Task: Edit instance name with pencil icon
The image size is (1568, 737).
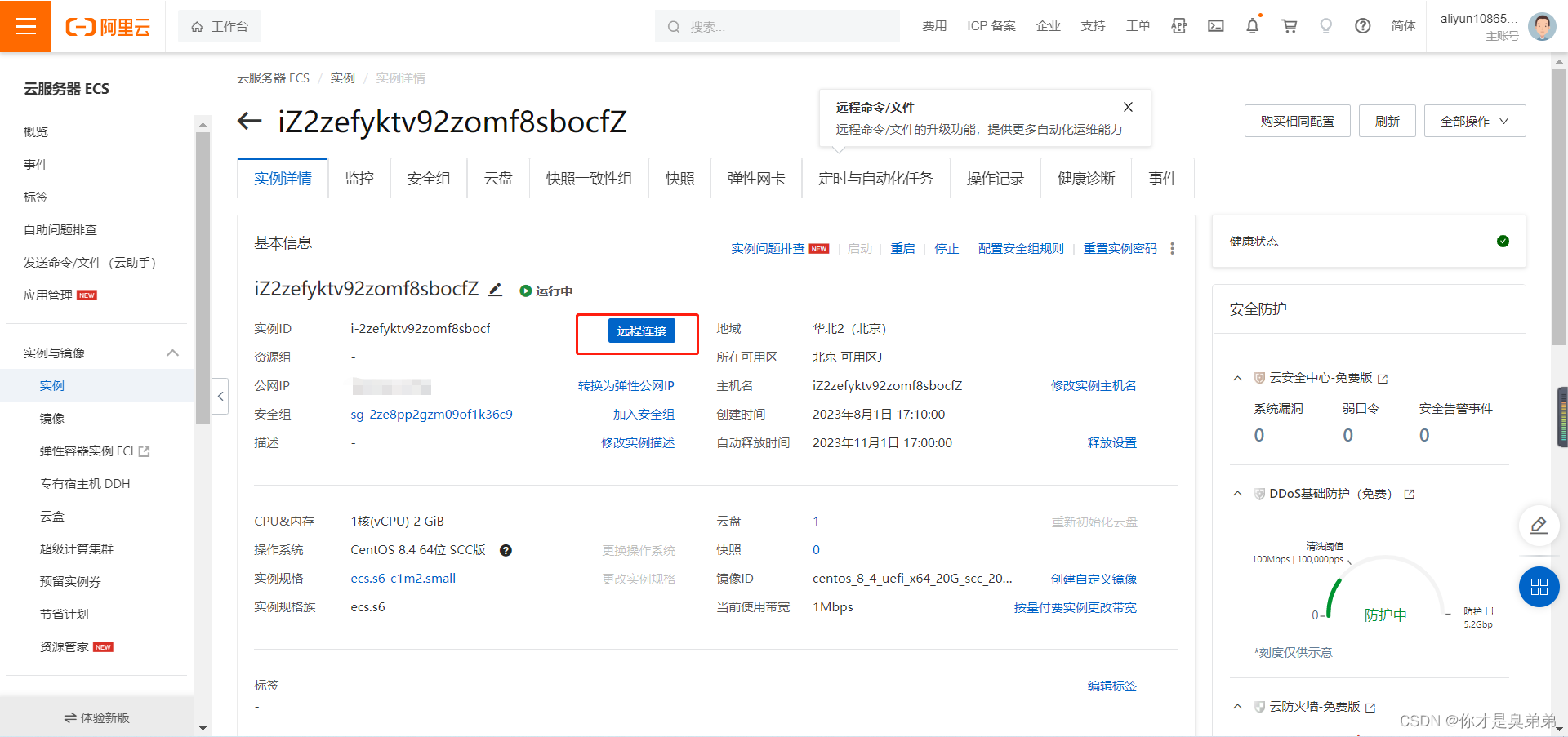Action: point(495,290)
